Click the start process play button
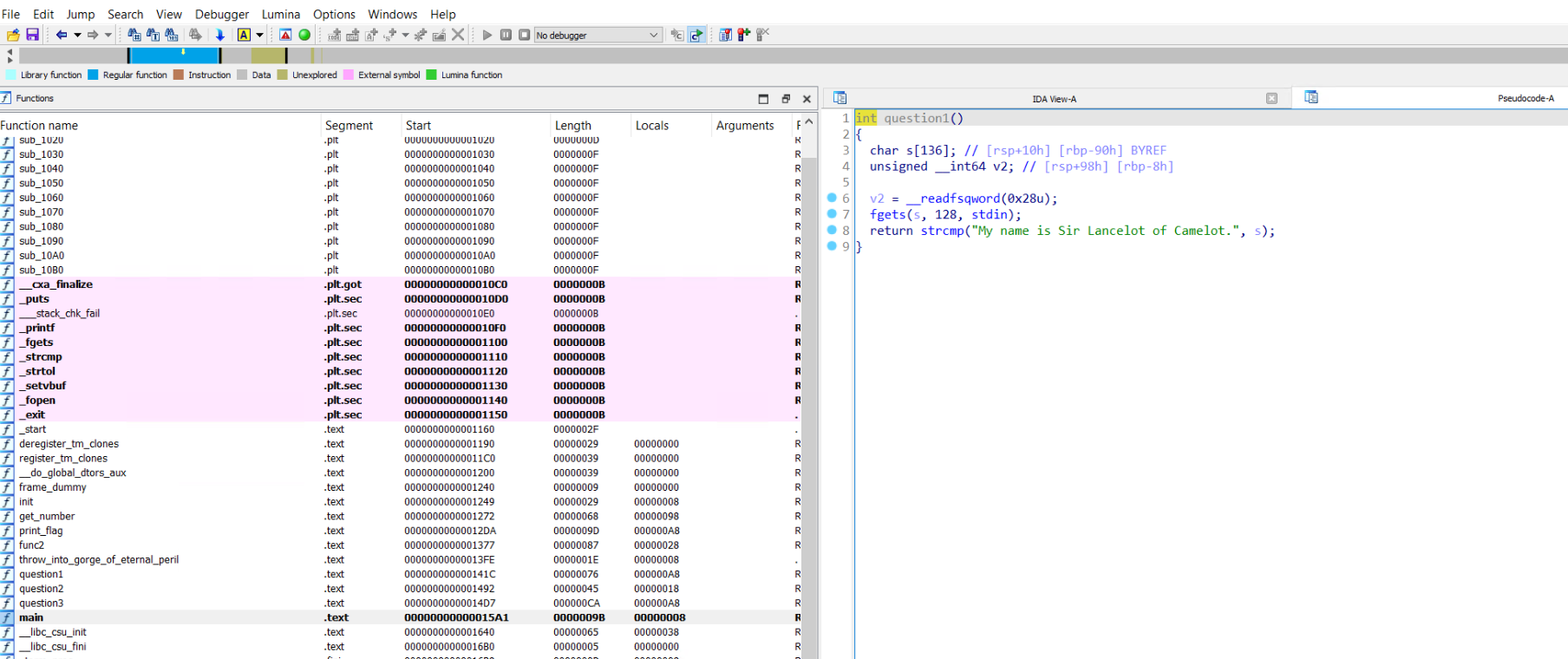The width and height of the screenshot is (1568, 659). tap(487, 35)
